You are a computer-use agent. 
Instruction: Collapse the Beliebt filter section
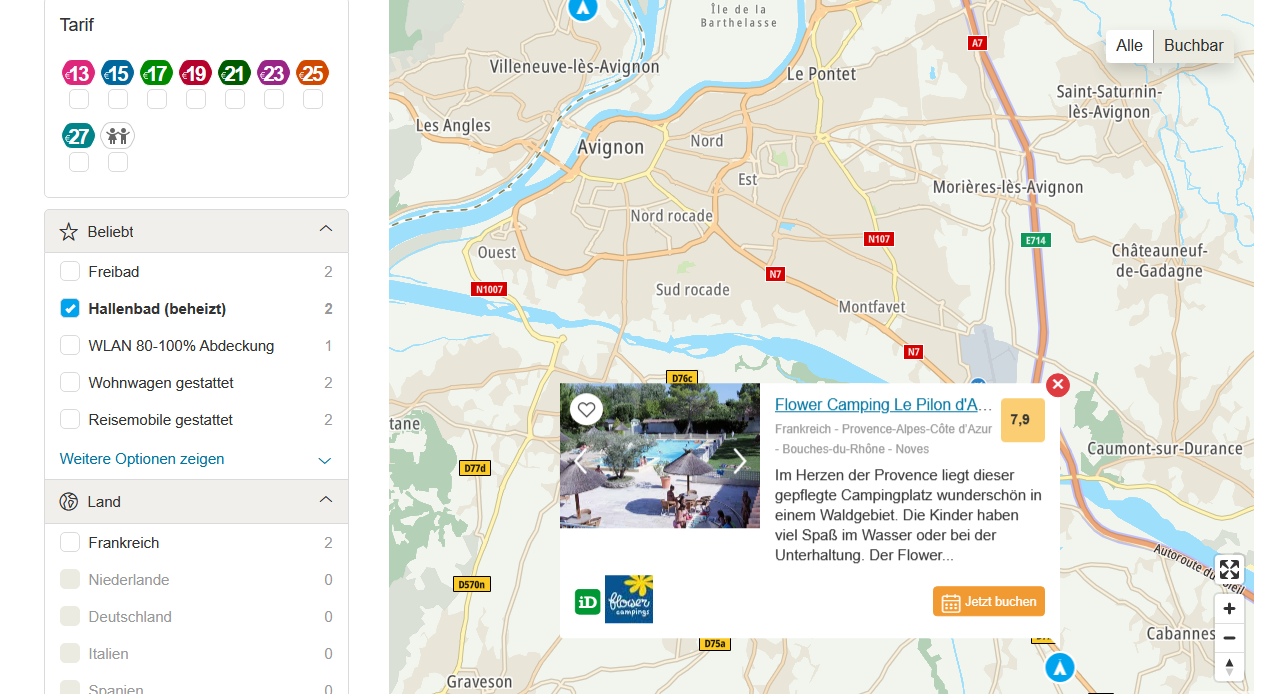tap(325, 230)
